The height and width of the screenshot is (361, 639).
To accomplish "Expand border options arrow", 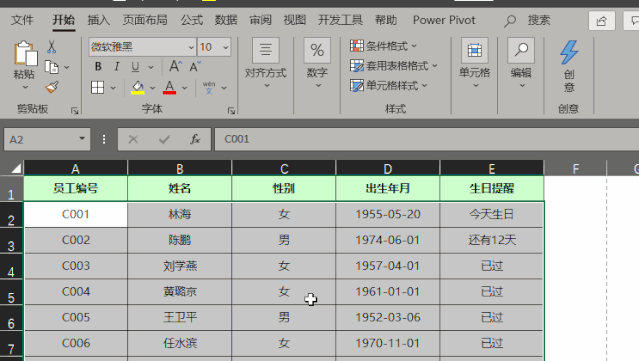I will [113, 88].
